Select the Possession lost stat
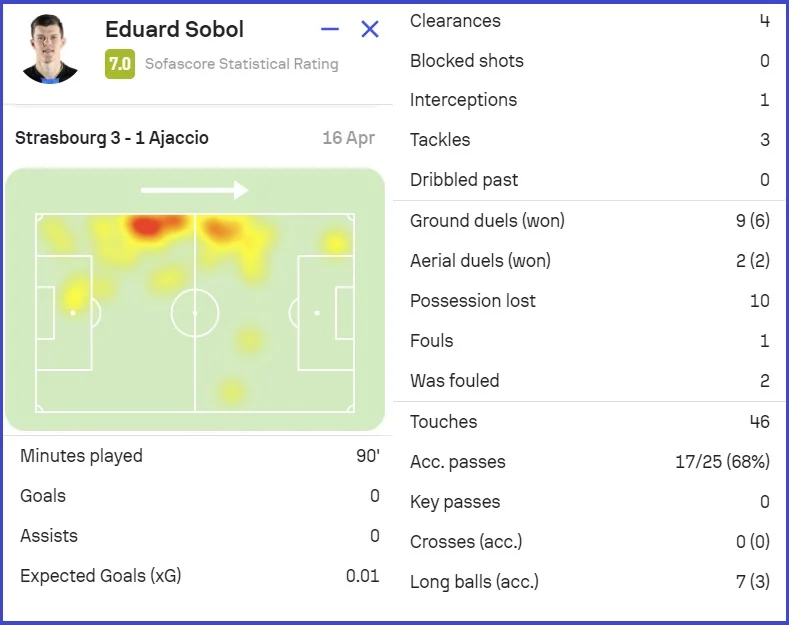 [590, 301]
